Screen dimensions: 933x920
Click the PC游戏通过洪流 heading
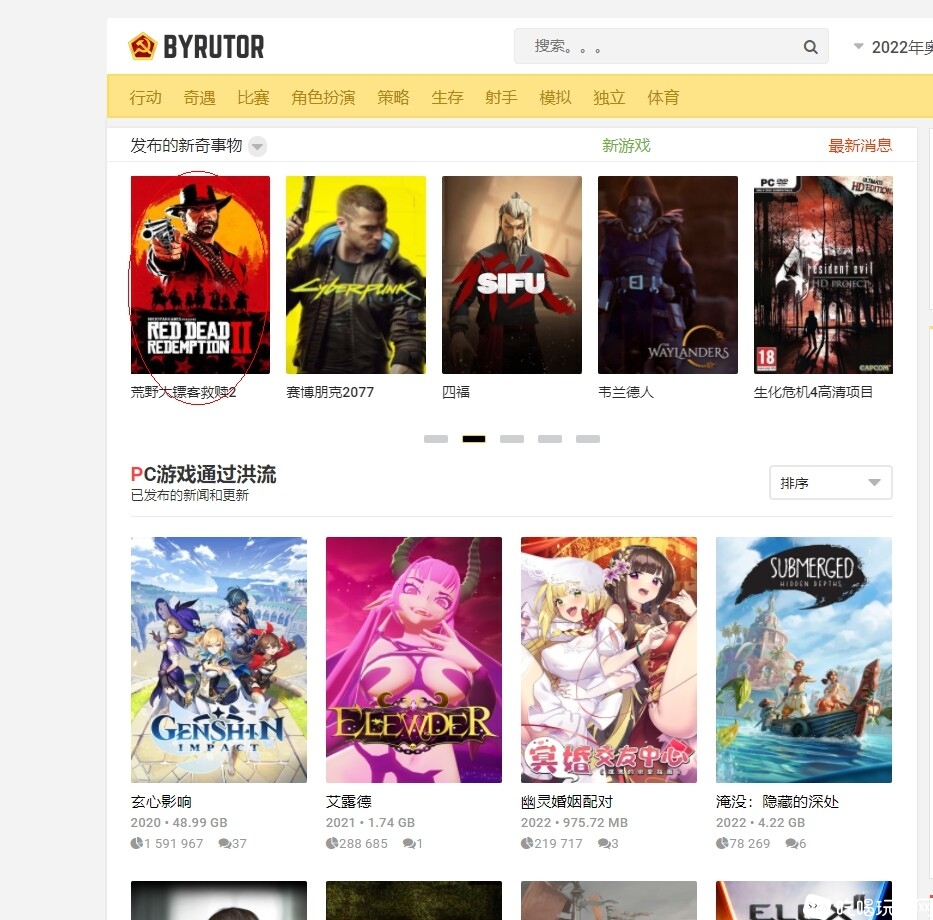[203, 474]
